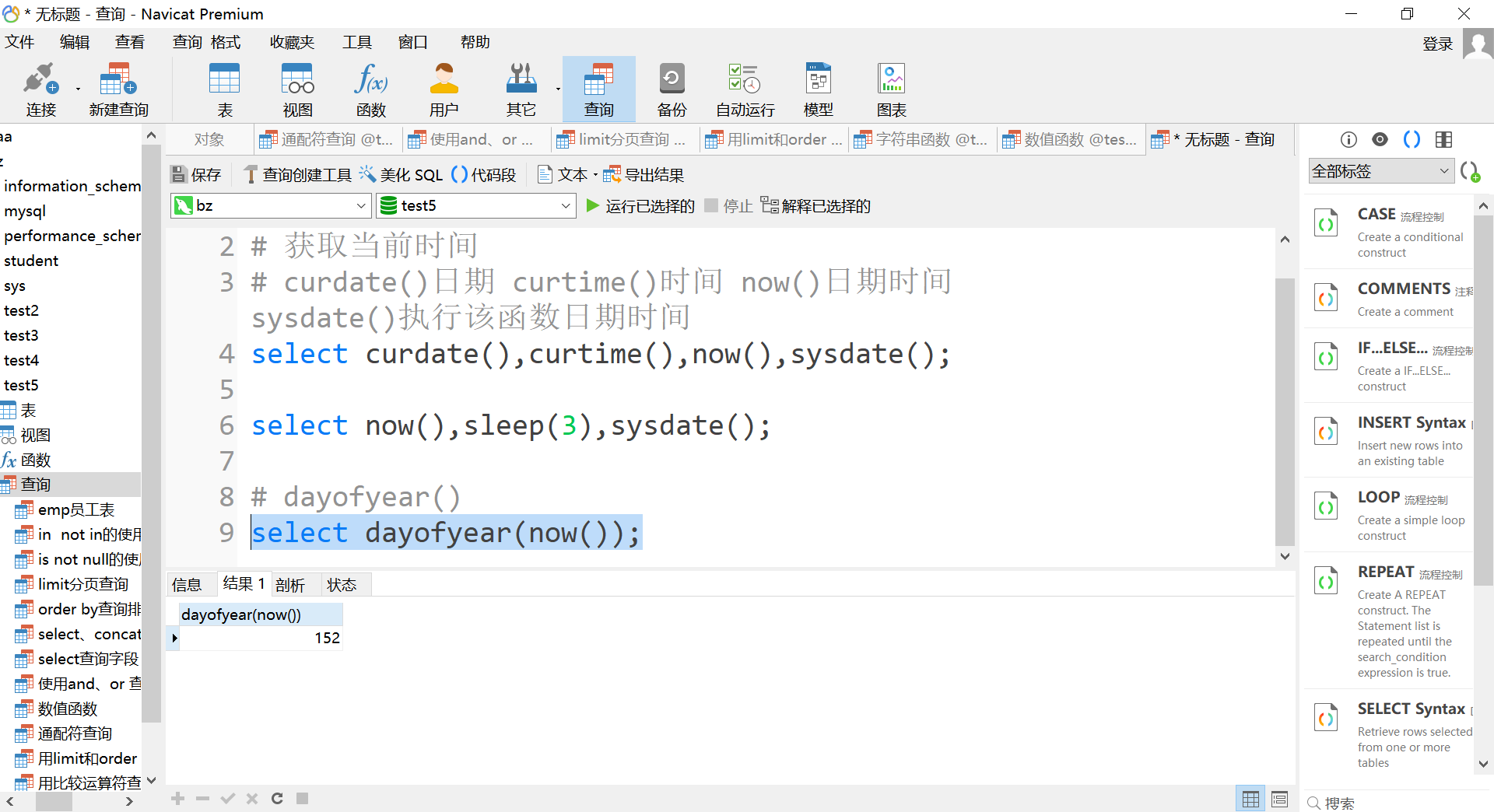Open the 函数 functions toolbar icon
1494x812 pixels.
pos(371,89)
